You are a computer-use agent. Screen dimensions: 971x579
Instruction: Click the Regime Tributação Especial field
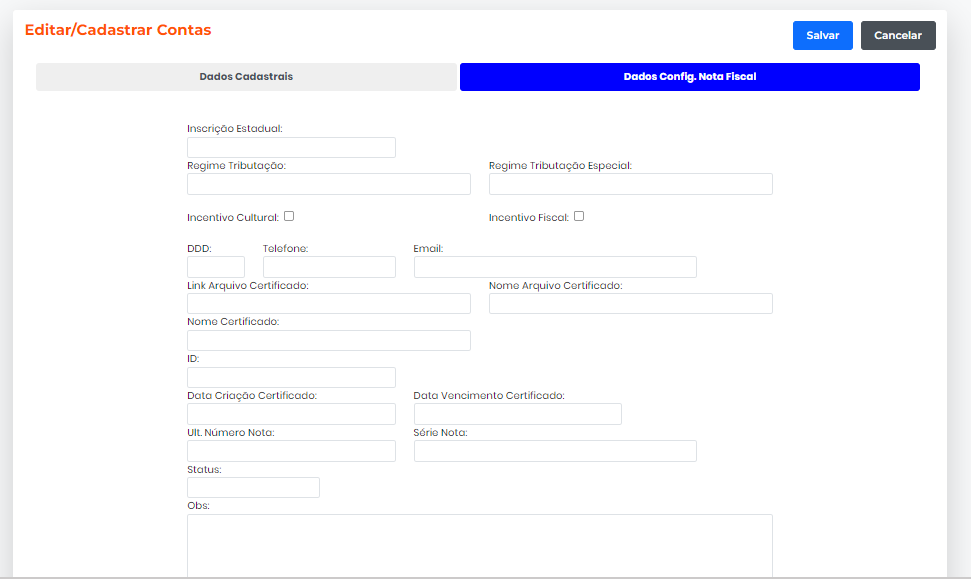point(630,184)
